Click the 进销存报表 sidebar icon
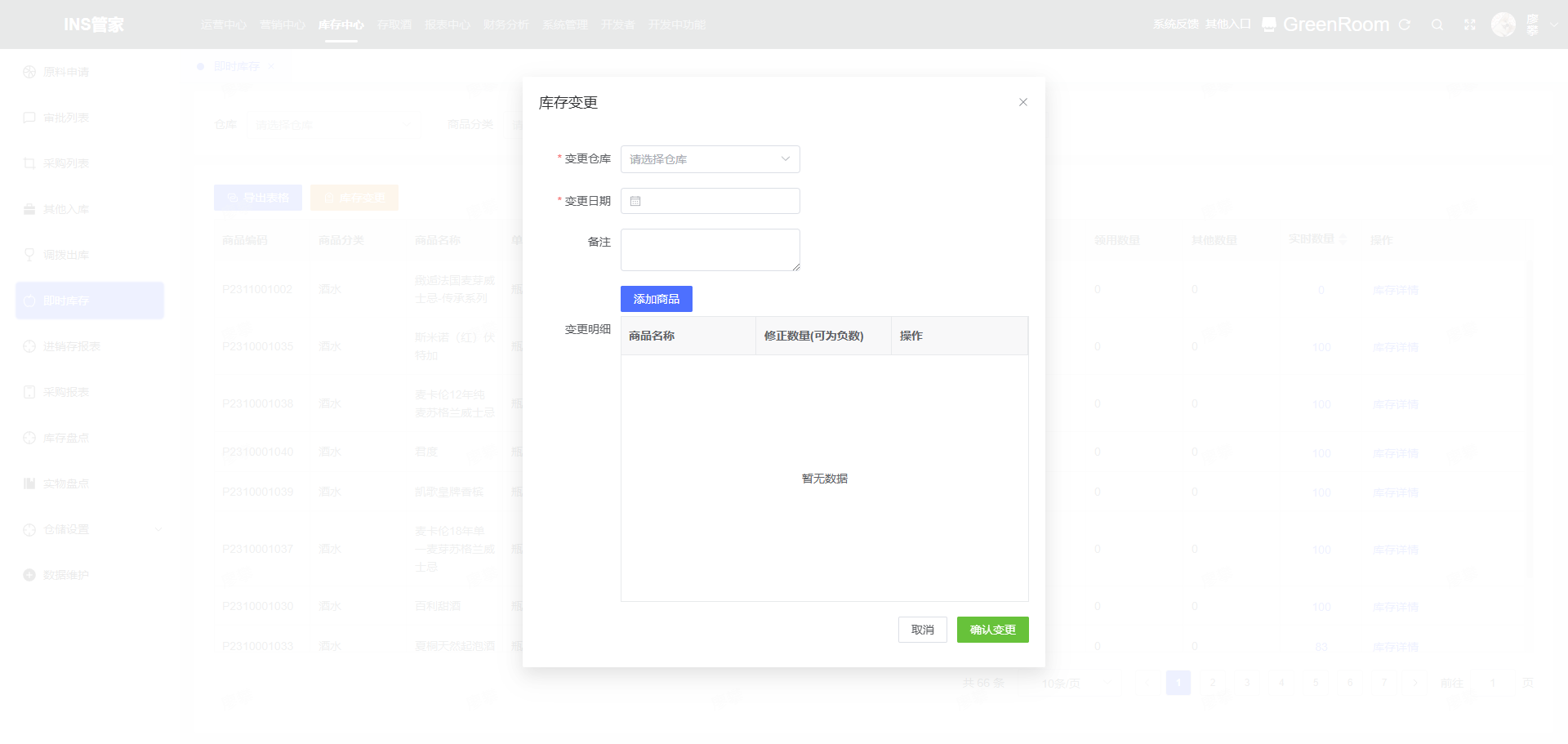1568x744 pixels. pyautogui.click(x=29, y=346)
